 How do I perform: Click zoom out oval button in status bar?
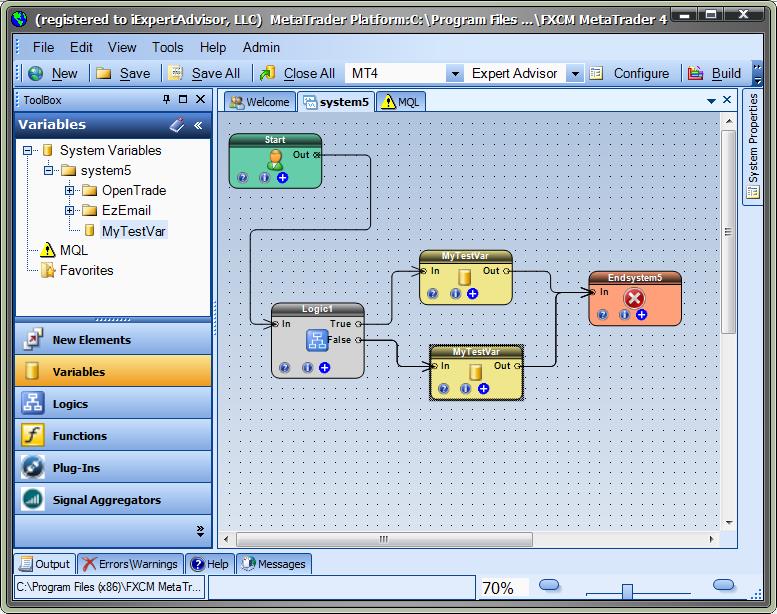click(x=549, y=585)
